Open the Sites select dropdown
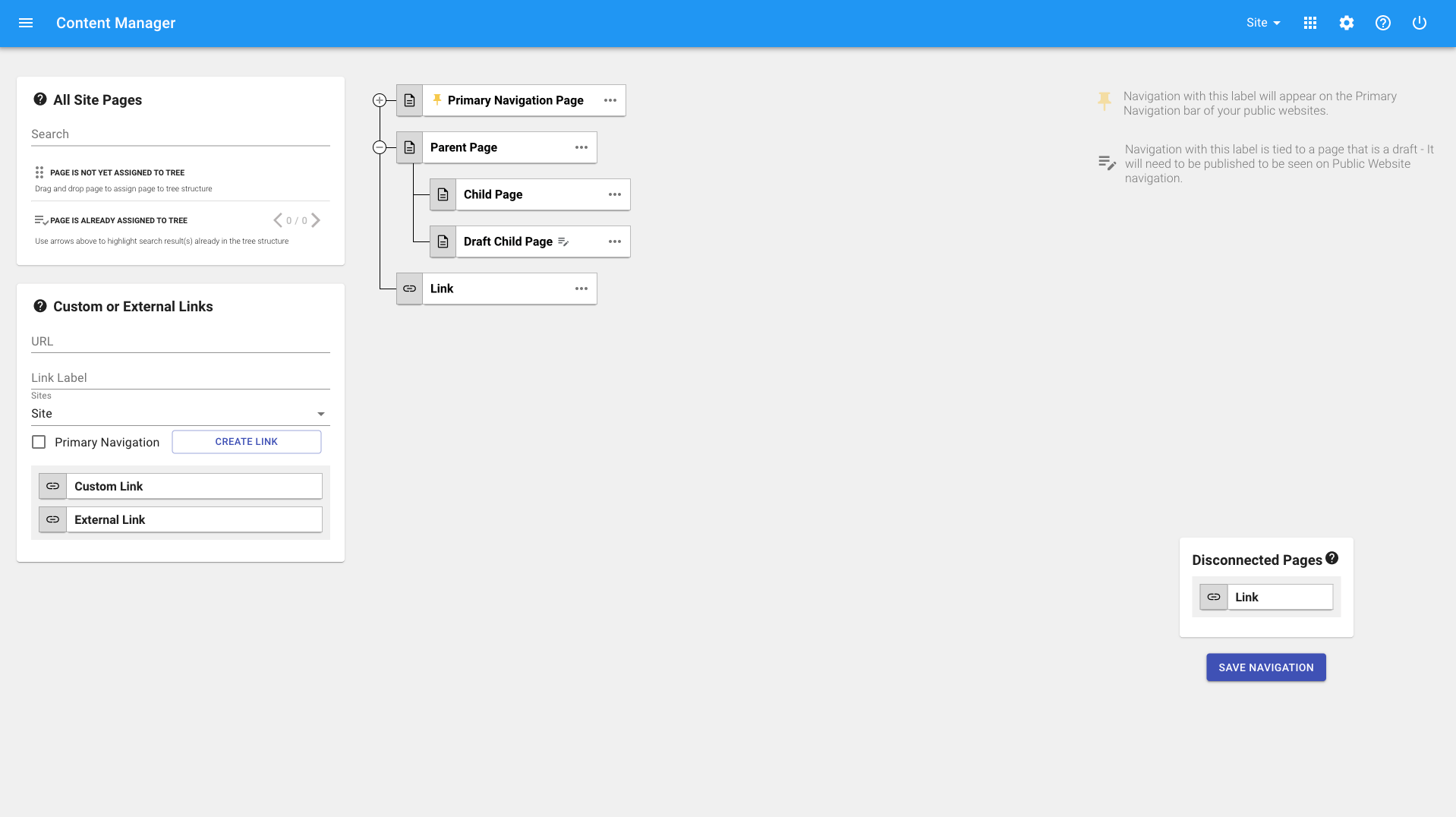 click(181, 414)
